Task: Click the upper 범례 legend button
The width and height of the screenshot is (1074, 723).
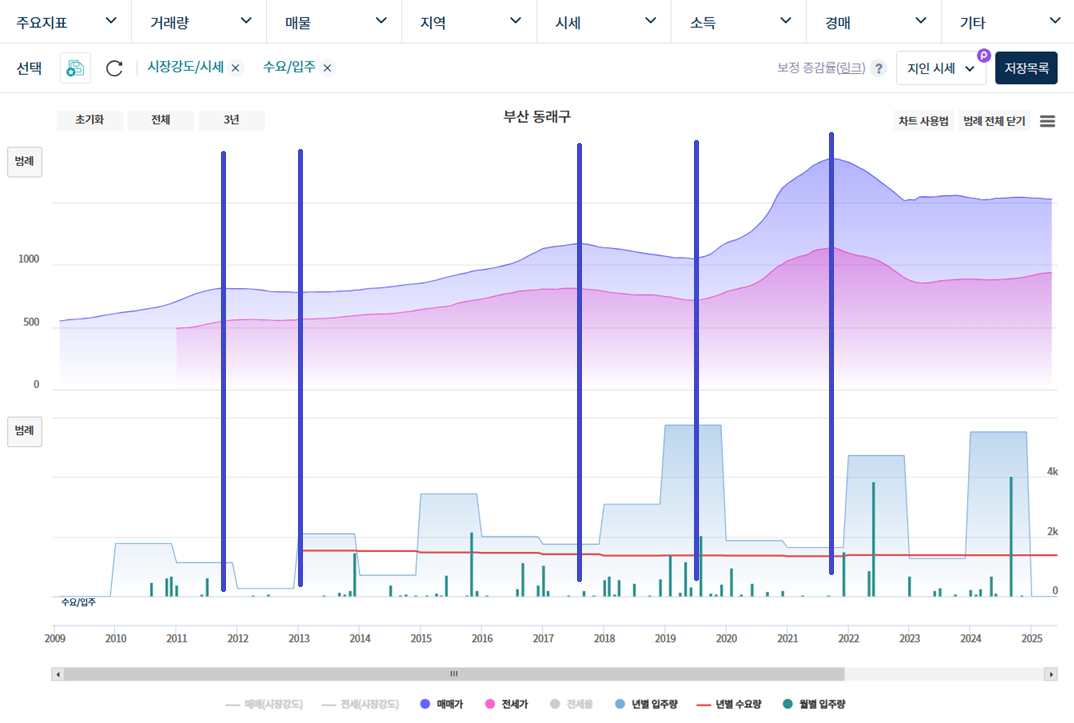Action: click(x=24, y=161)
